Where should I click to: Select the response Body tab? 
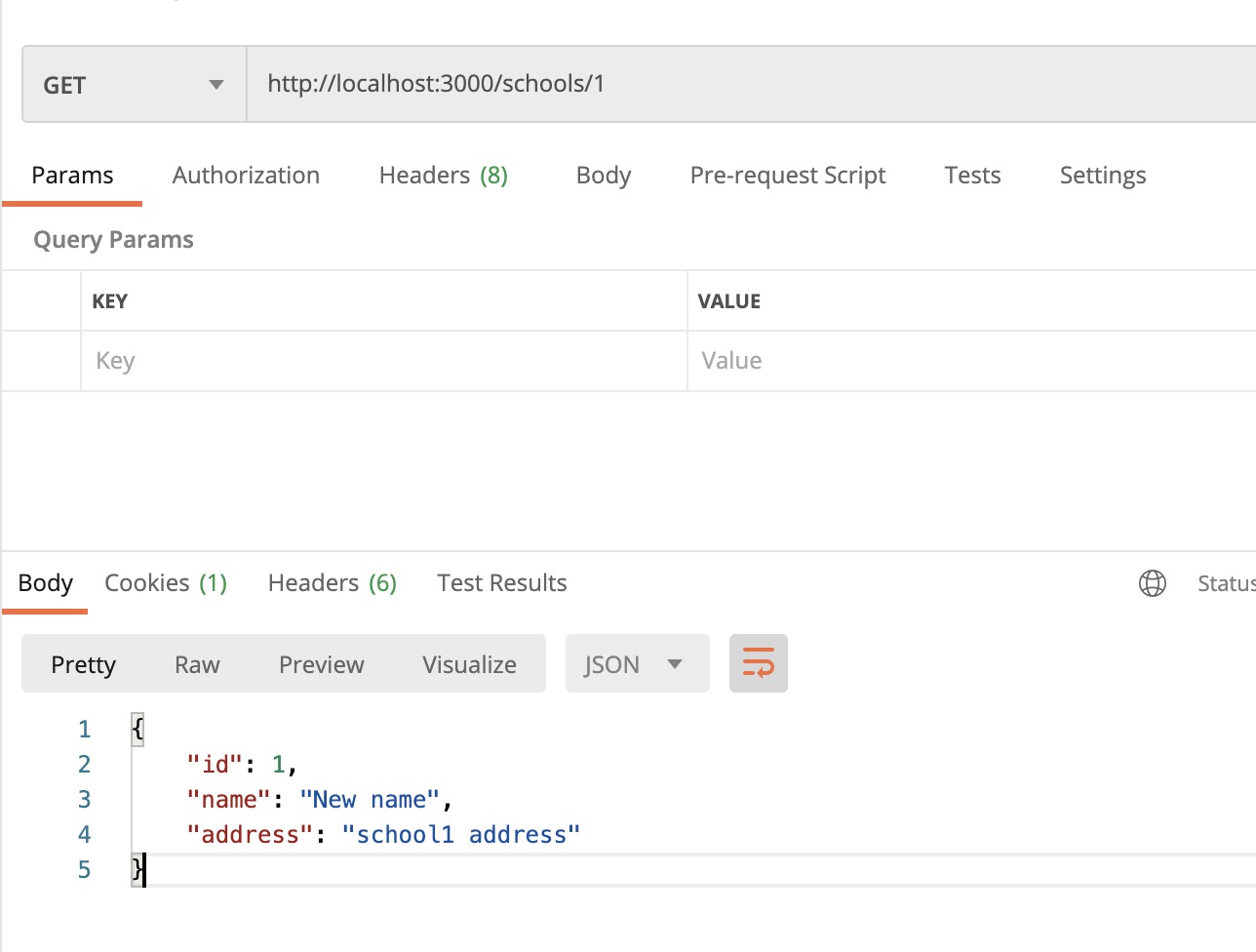pyautogui.click(x=45, y=583)
